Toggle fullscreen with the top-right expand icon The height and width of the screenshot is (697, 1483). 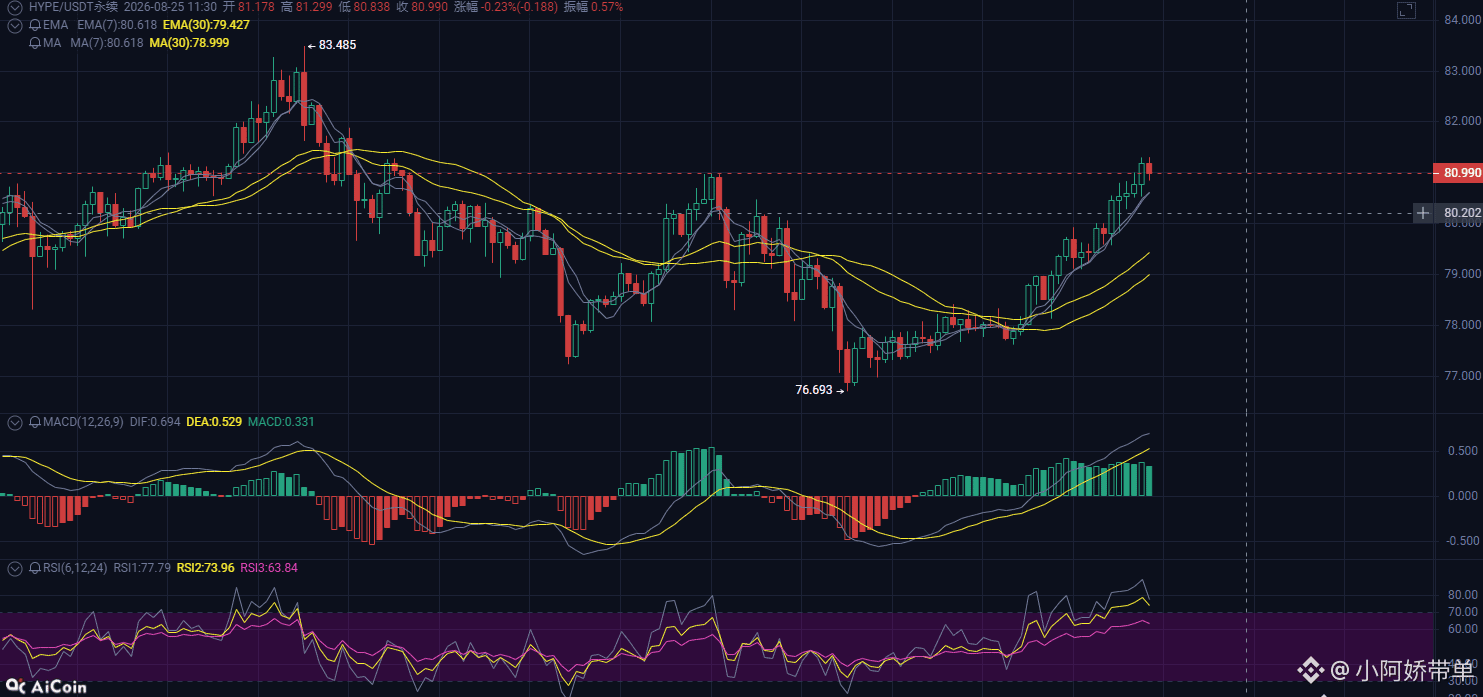tap(1406, 11)
